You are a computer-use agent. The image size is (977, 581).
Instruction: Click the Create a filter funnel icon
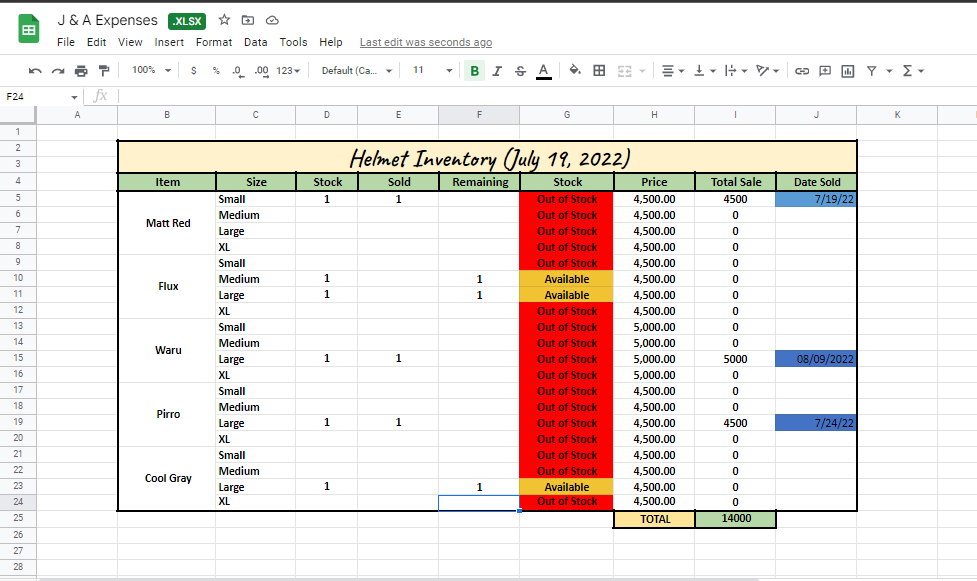coord(872,71)
